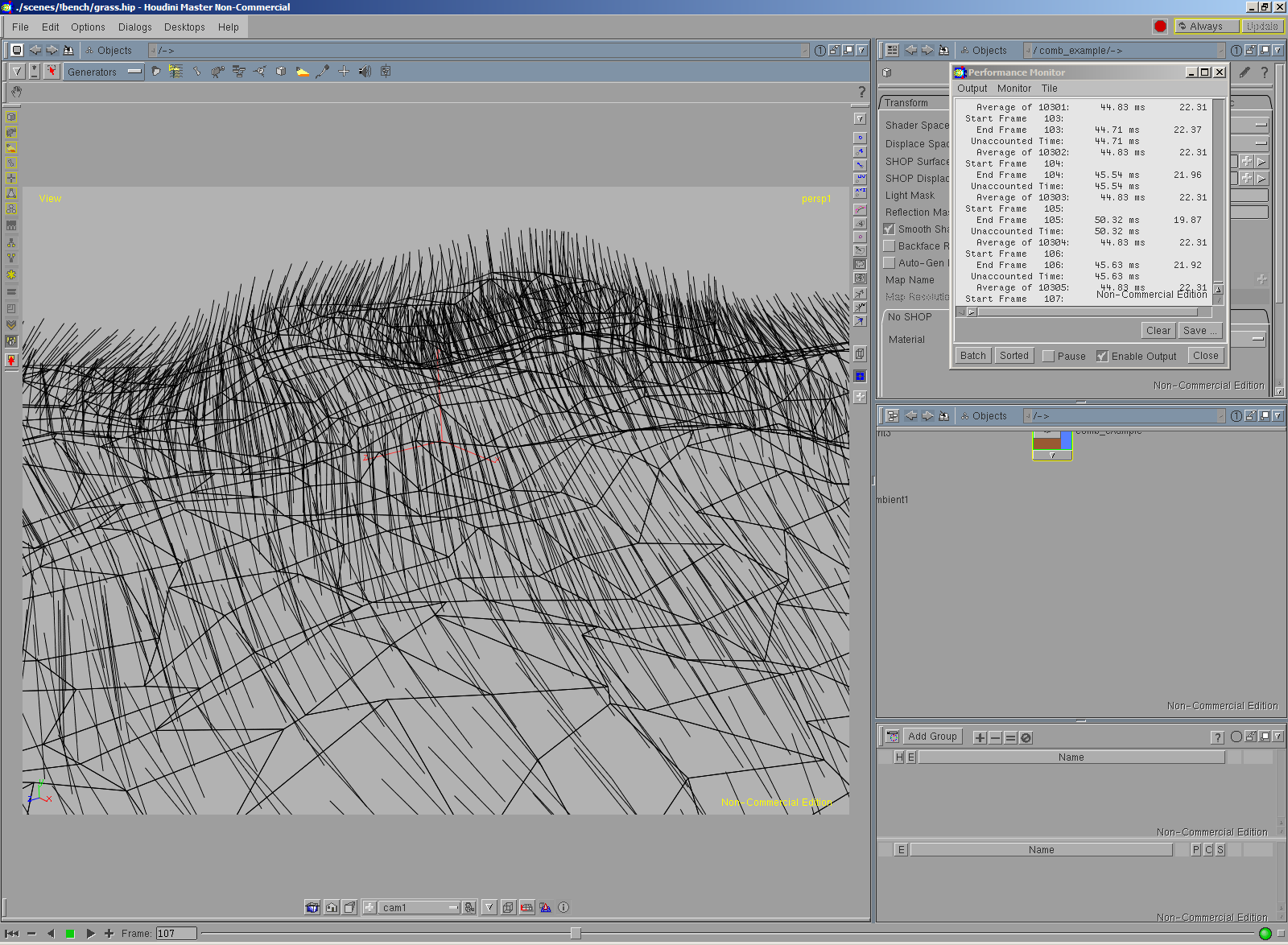This screenshot has height=945, width=1288.
Task: Click the hand view tool icon
Action: point(16,92)
